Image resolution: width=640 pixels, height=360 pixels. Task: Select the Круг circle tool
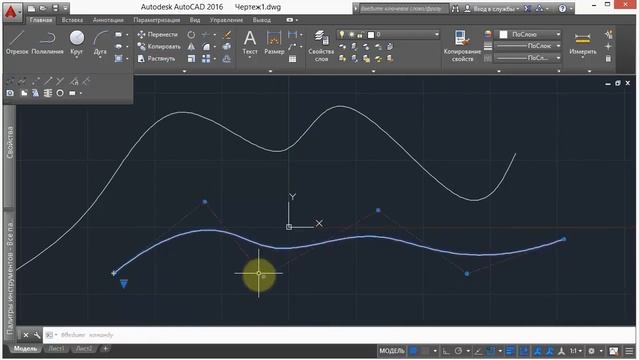coord(76,41)
